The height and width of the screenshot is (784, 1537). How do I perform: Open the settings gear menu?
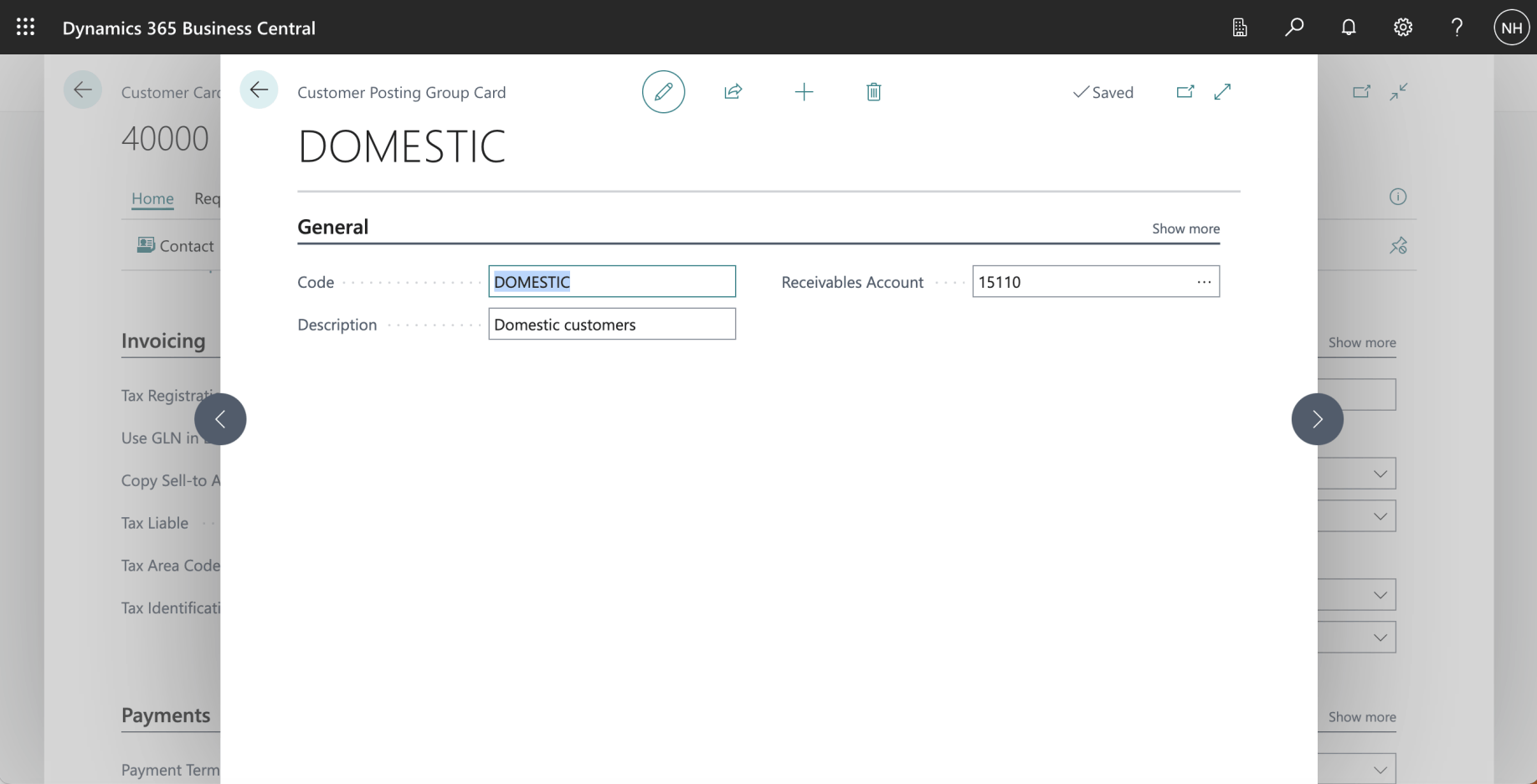tap(1403, 28)
